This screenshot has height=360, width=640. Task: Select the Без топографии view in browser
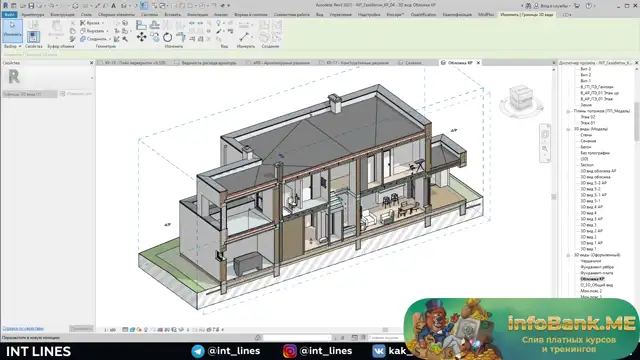pyautogui.click(x=595, y=153)
